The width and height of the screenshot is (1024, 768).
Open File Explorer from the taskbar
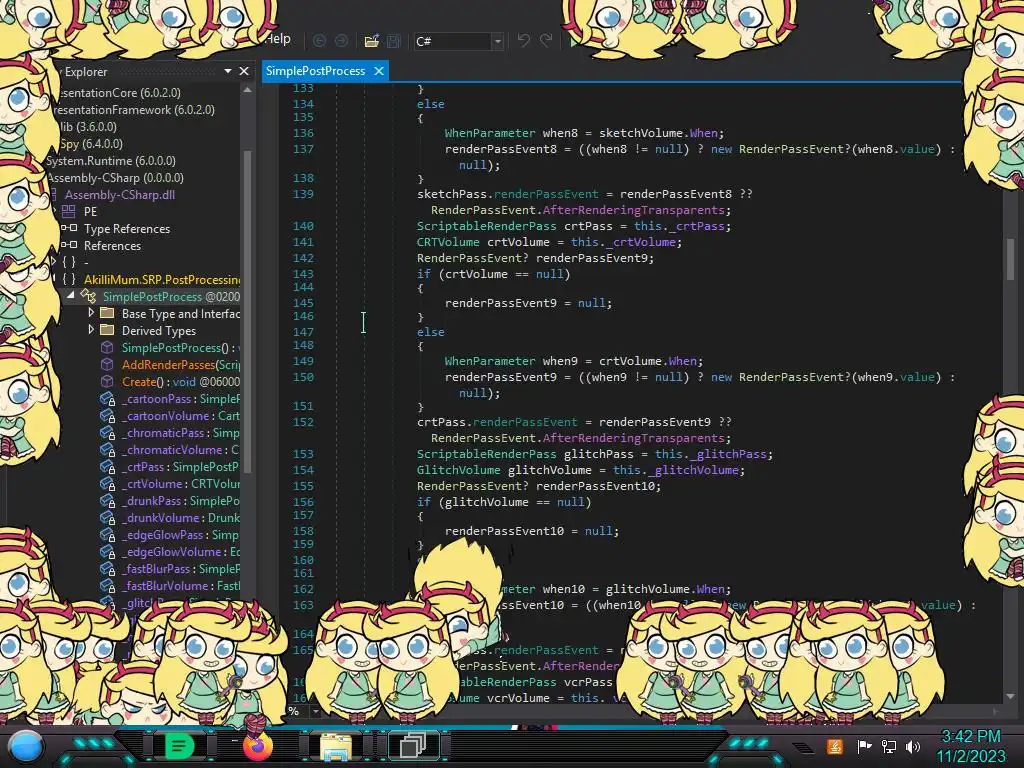point(335,746)
